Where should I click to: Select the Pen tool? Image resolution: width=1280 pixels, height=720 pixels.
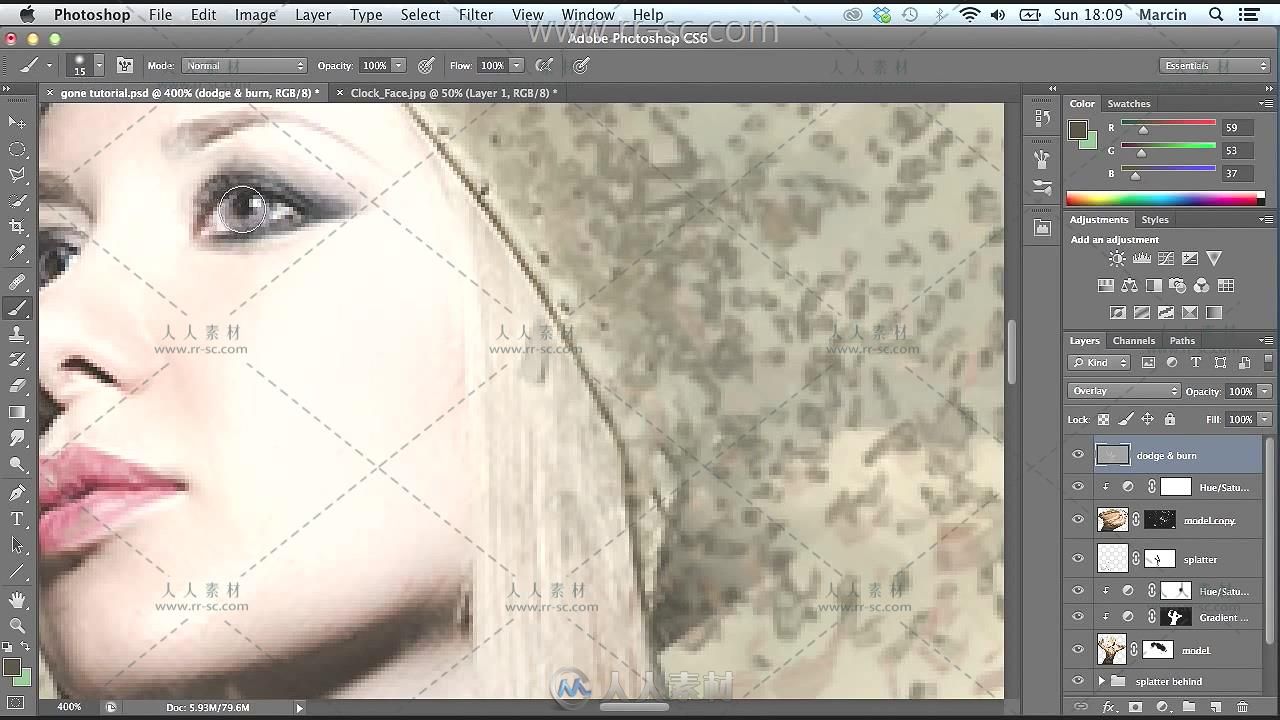click(x=17, y=493)
